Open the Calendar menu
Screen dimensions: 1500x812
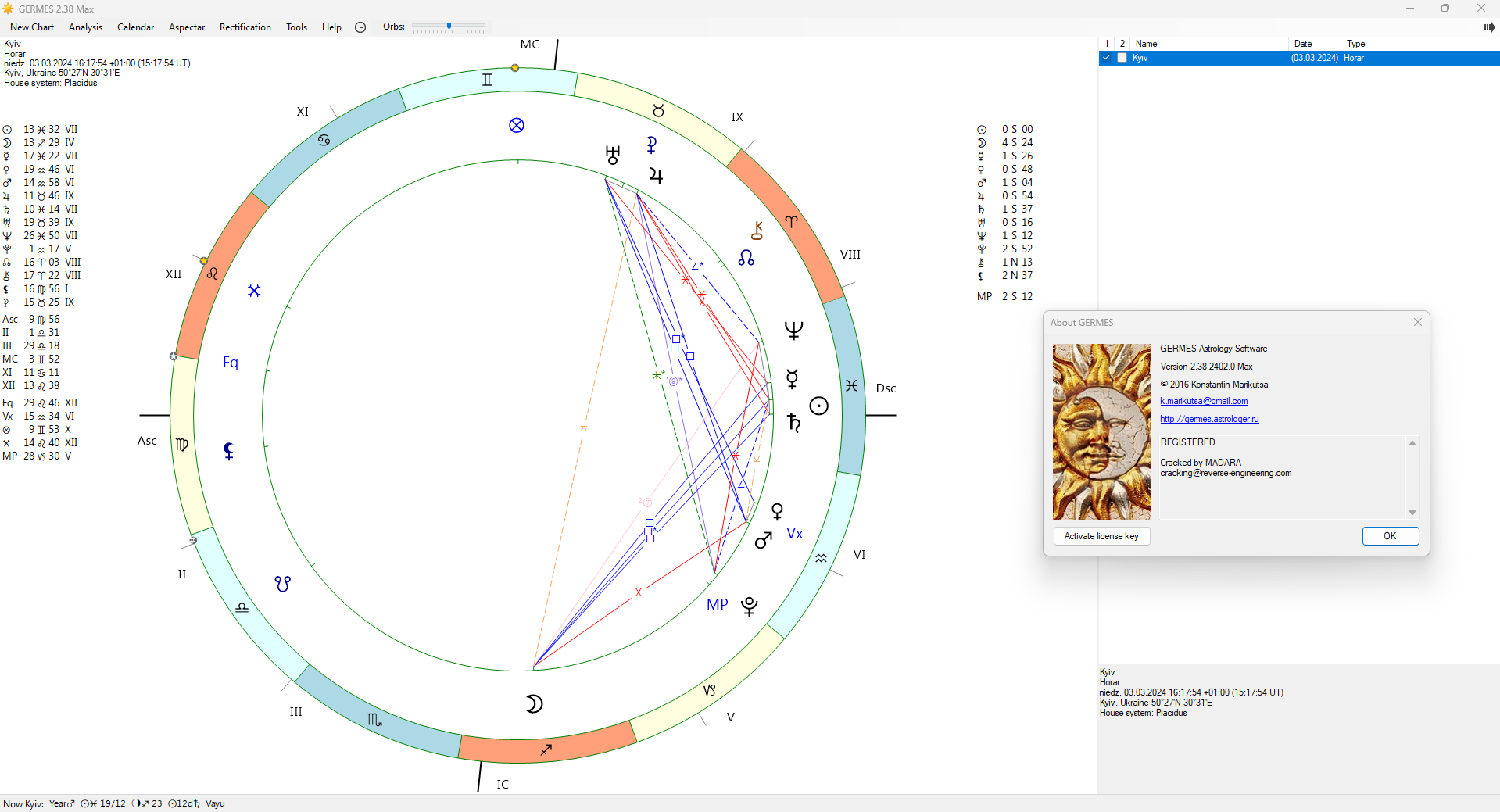coord(135,27)
